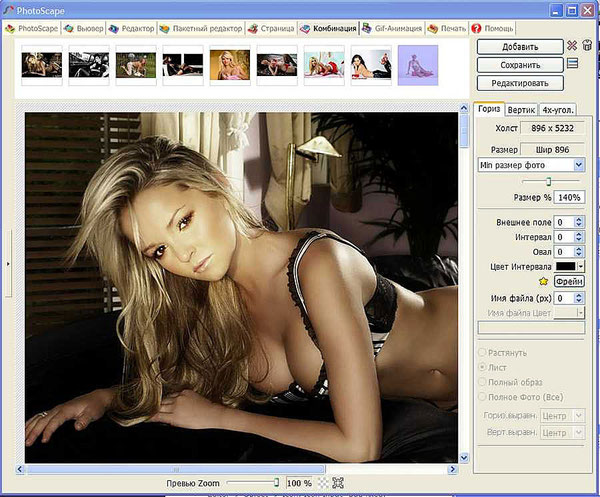
Task: Click the yellow star favorites icon
Action: [543, 282]
